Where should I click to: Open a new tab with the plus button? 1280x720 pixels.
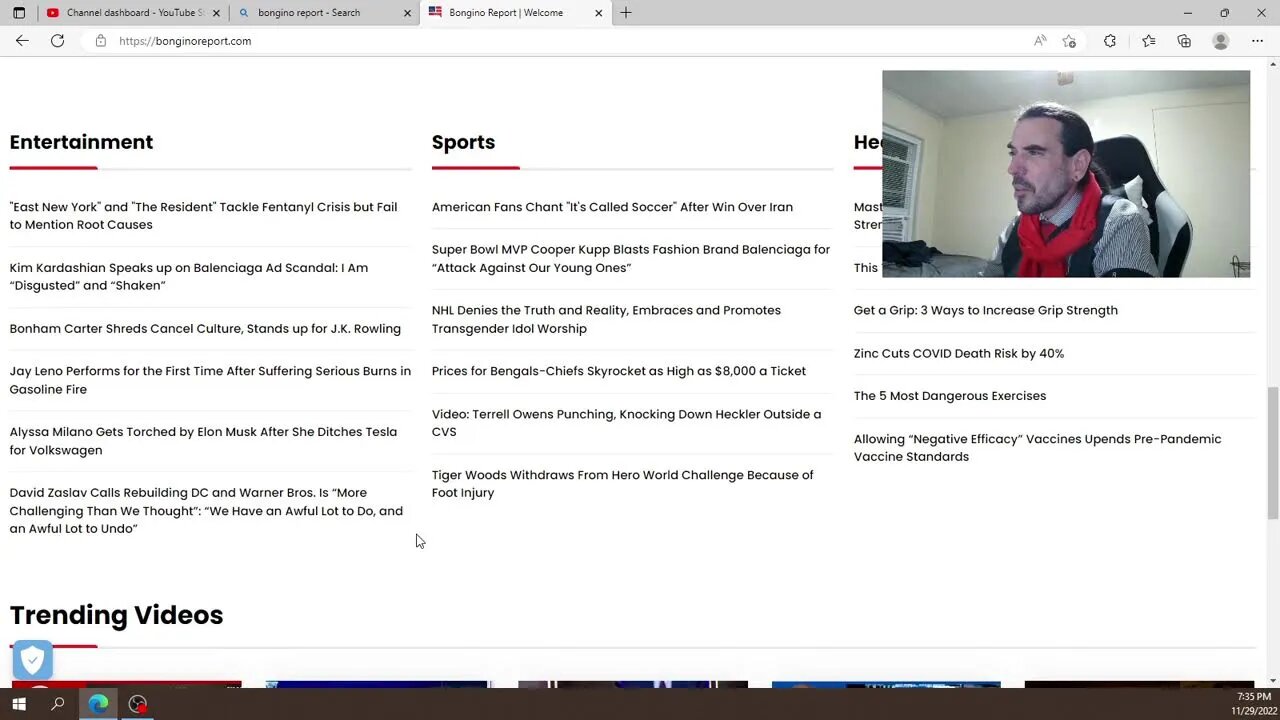point(626,13)
